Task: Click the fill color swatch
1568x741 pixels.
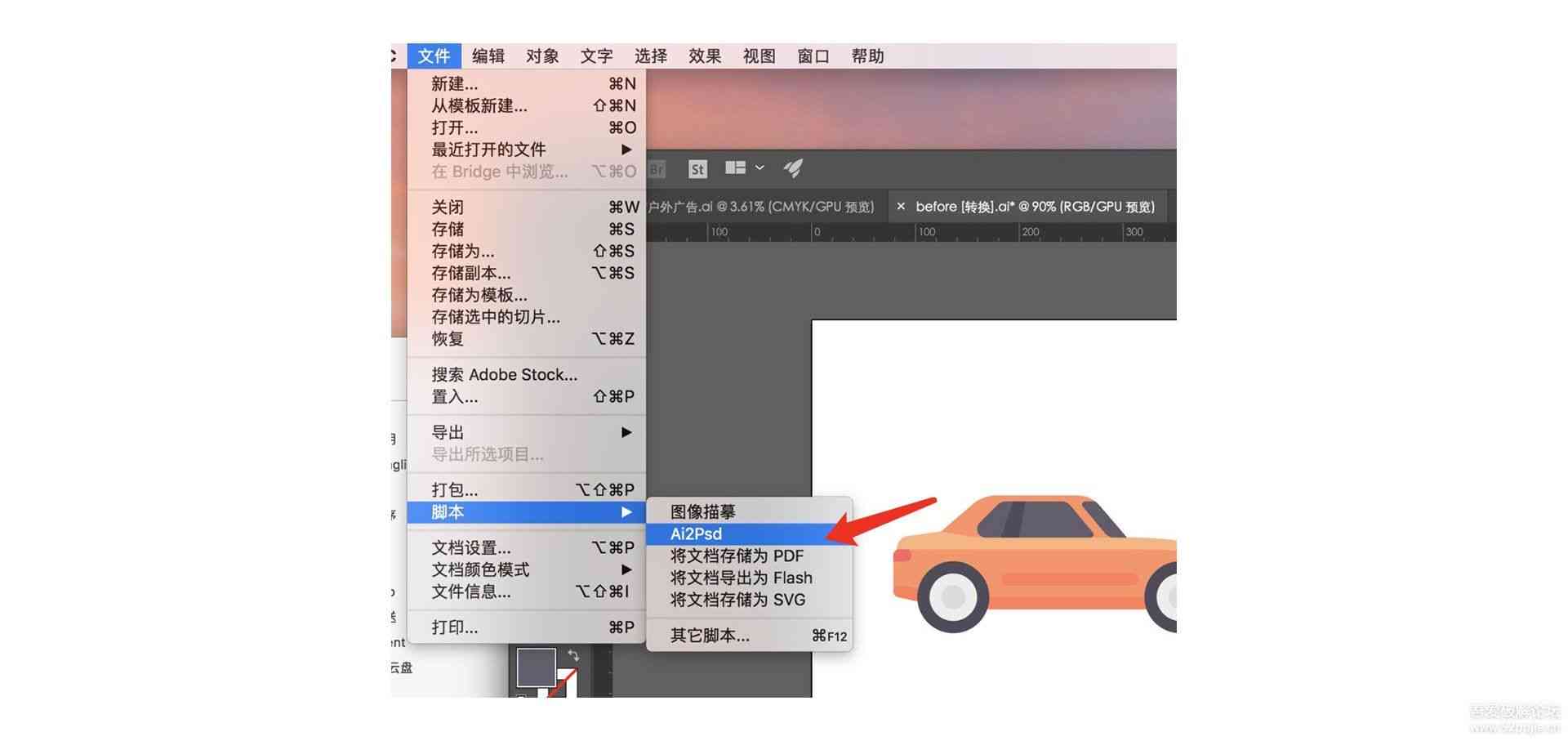Action: [536, 667]
